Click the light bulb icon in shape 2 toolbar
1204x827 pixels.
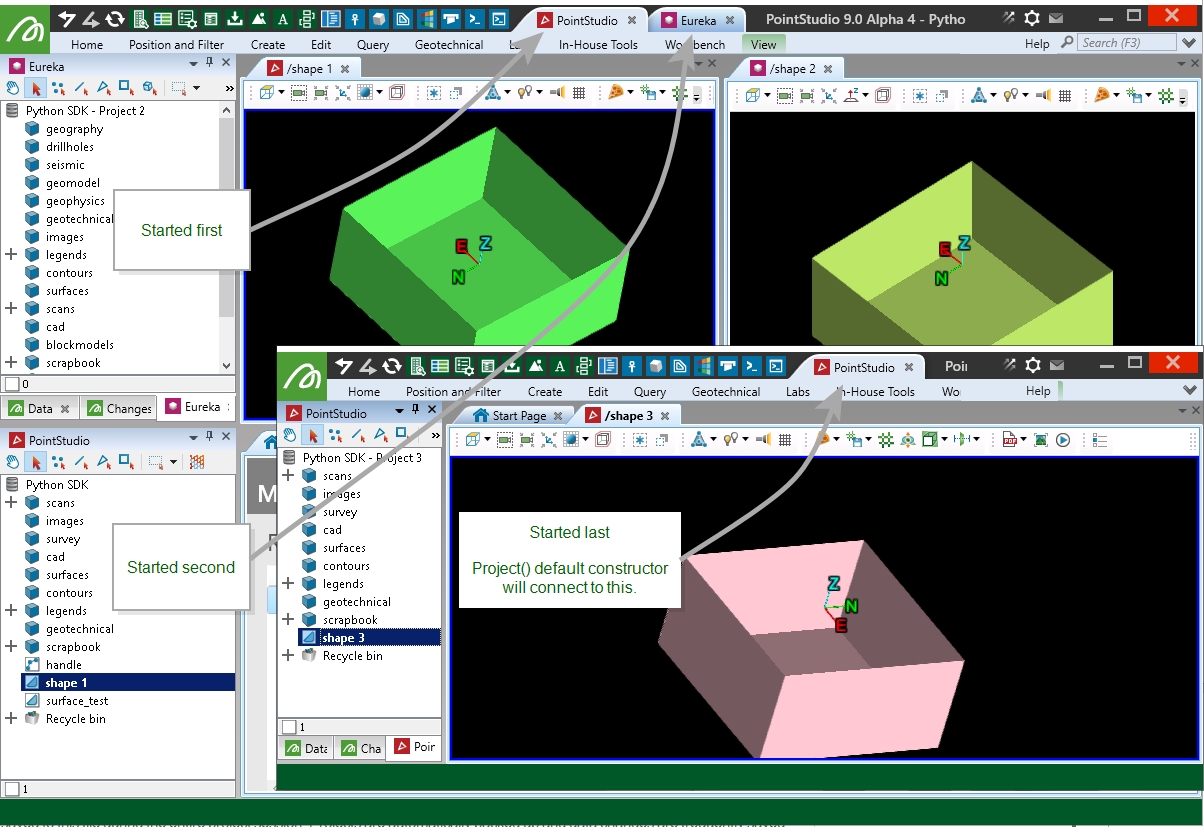1011,95
